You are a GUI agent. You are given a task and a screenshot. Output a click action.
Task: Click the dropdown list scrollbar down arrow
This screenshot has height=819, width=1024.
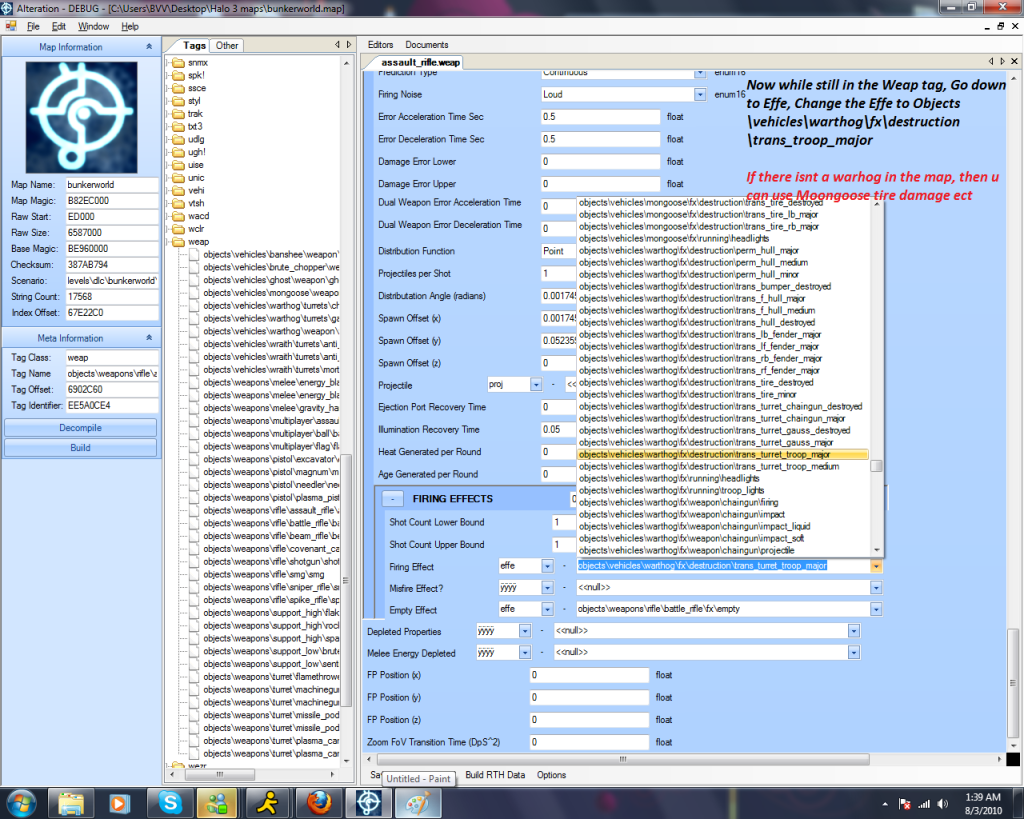(876, 550)
